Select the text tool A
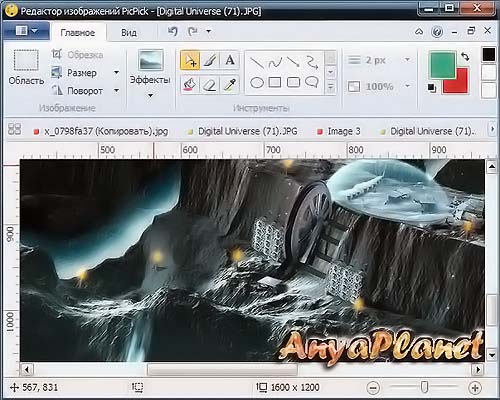Screen dimensions: 500x400 coord(230,60)
